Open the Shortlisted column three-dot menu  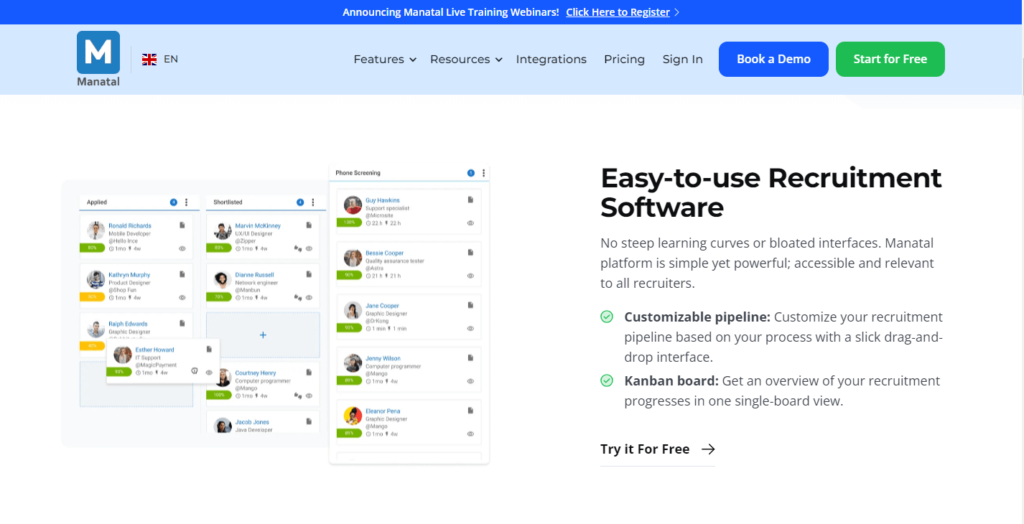point(313,203)
